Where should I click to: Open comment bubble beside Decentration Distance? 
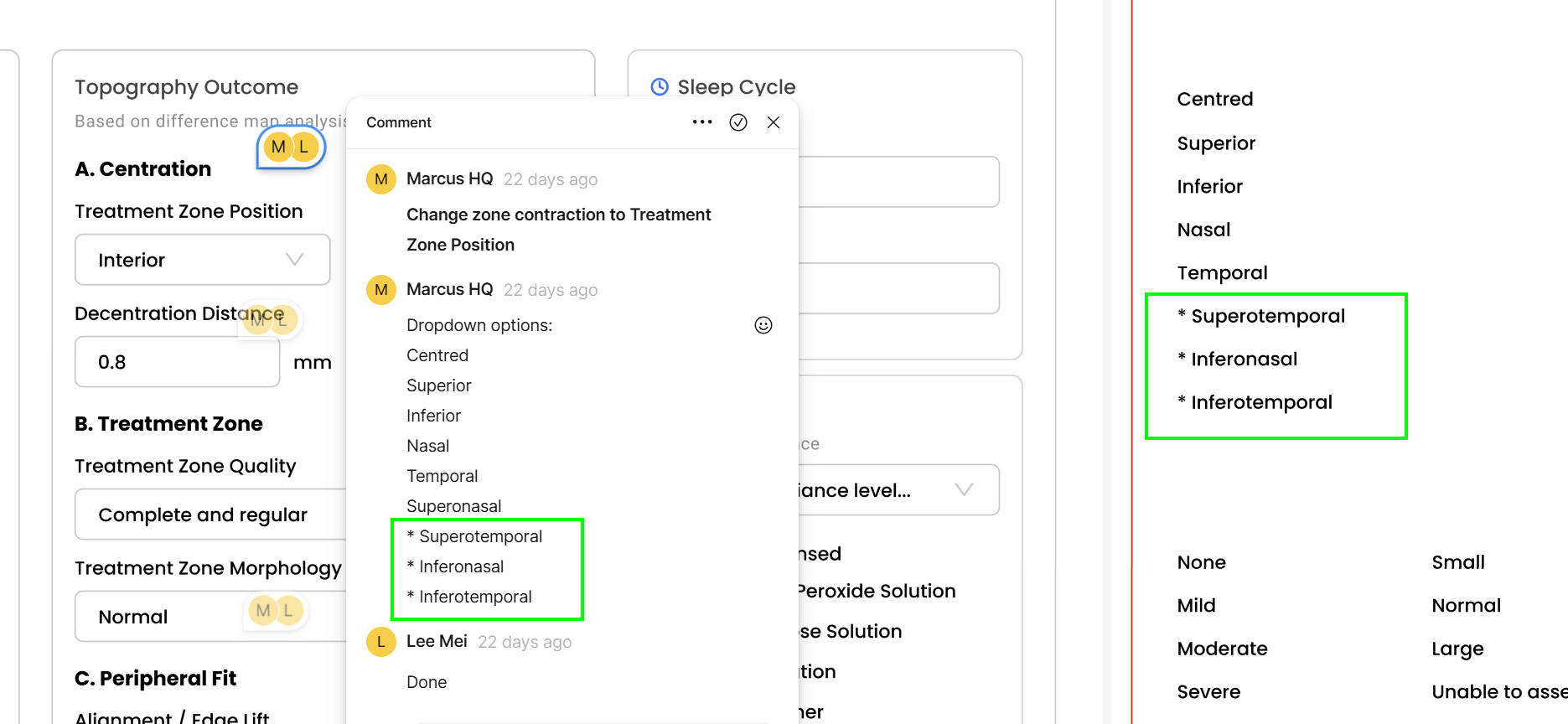coord(270,319)
